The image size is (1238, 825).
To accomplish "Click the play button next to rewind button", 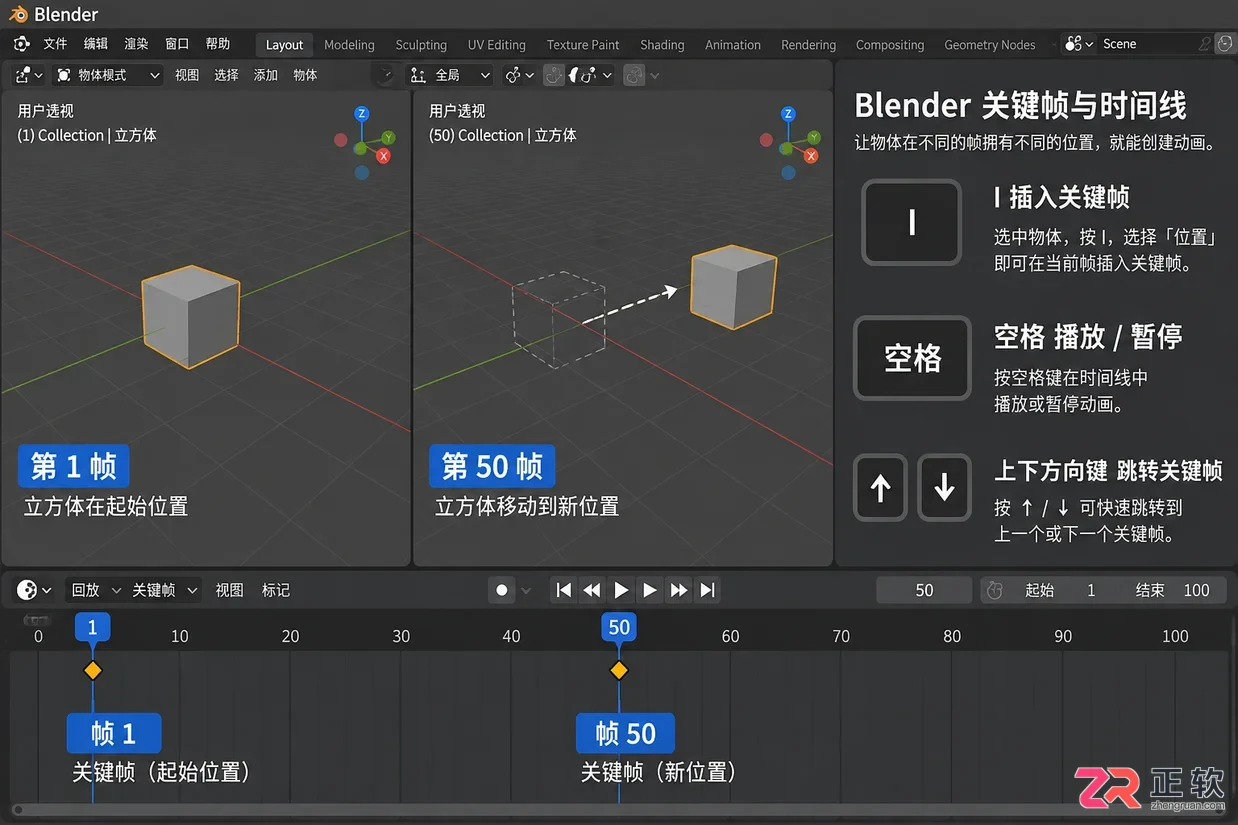I will [x=621, y=590].
